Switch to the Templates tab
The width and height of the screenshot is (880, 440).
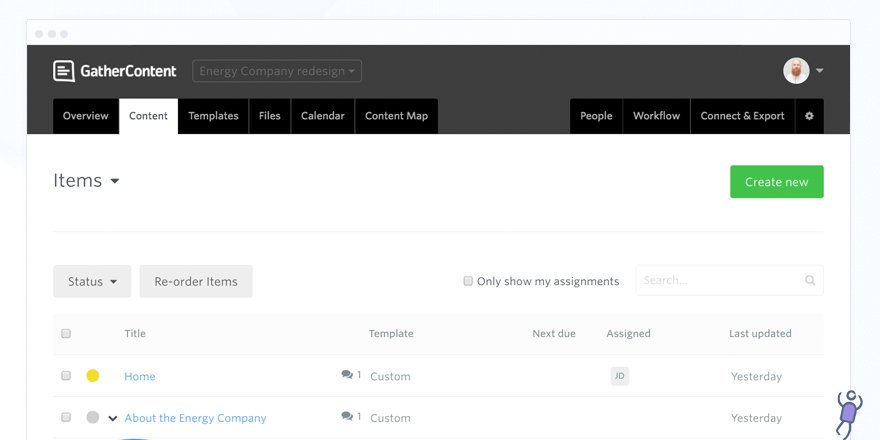[x=213, y=116]
